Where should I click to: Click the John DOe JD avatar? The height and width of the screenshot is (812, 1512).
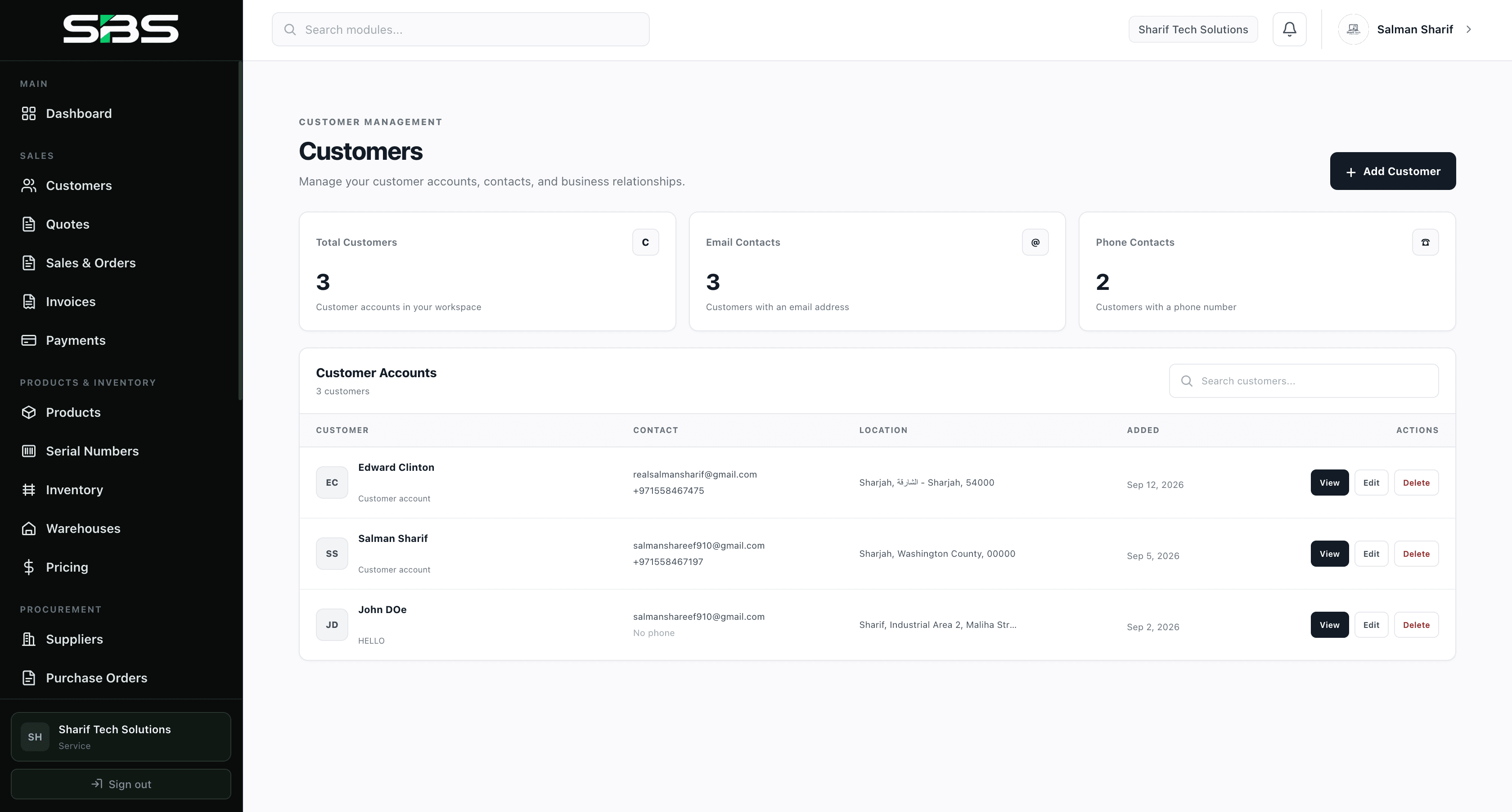332,625
